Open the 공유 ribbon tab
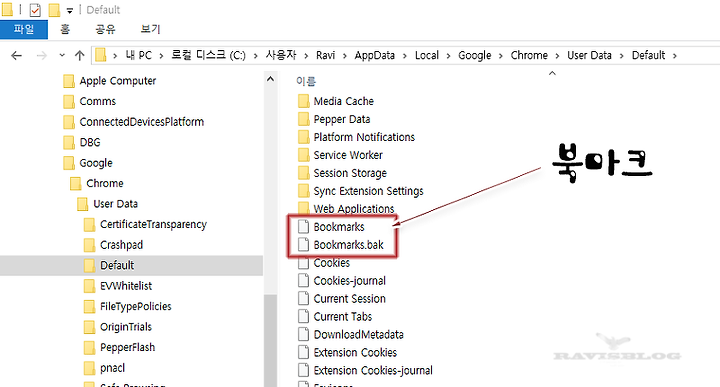 [105, 29]
